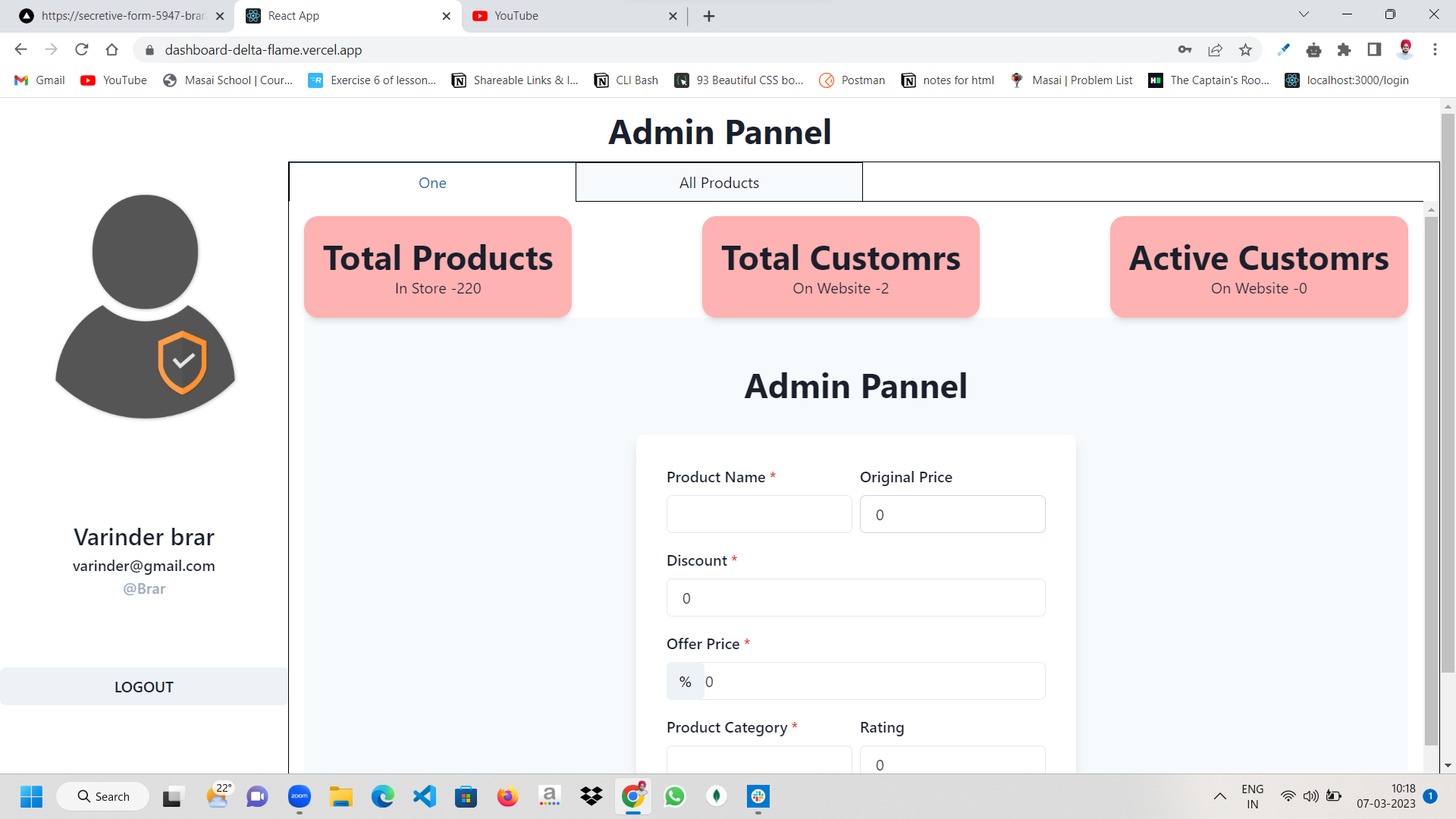This screenshot has height=819, width=1456.
Task: Click the browser reload icon
Action: pyautogui.click(x=82, y=50)
